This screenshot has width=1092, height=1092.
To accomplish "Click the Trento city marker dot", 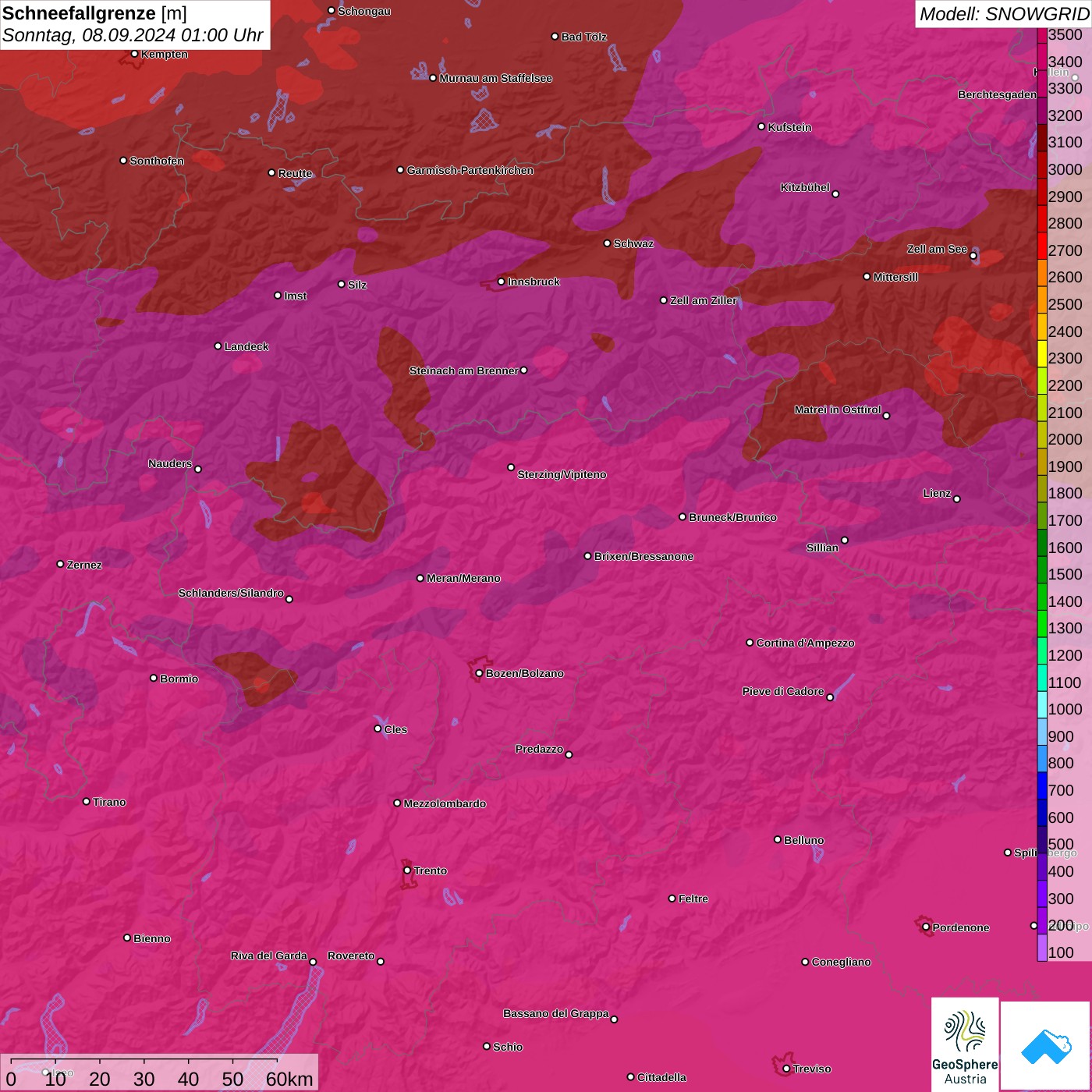I will click(x=407, y=870).
